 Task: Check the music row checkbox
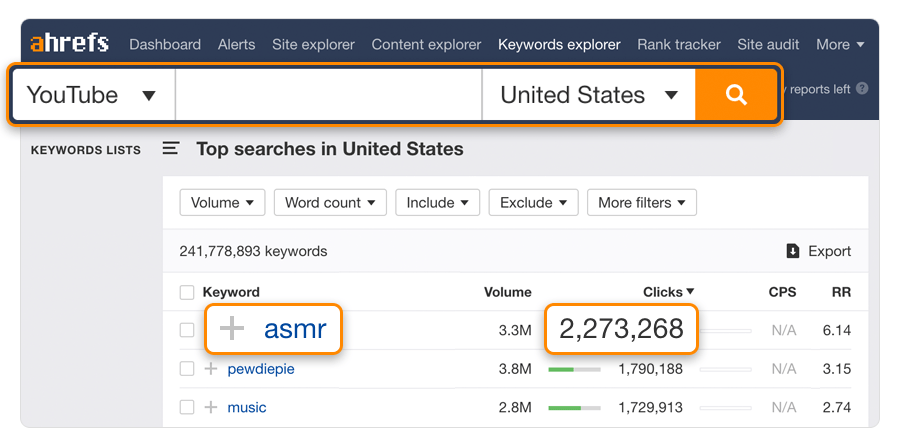point(187,407)
